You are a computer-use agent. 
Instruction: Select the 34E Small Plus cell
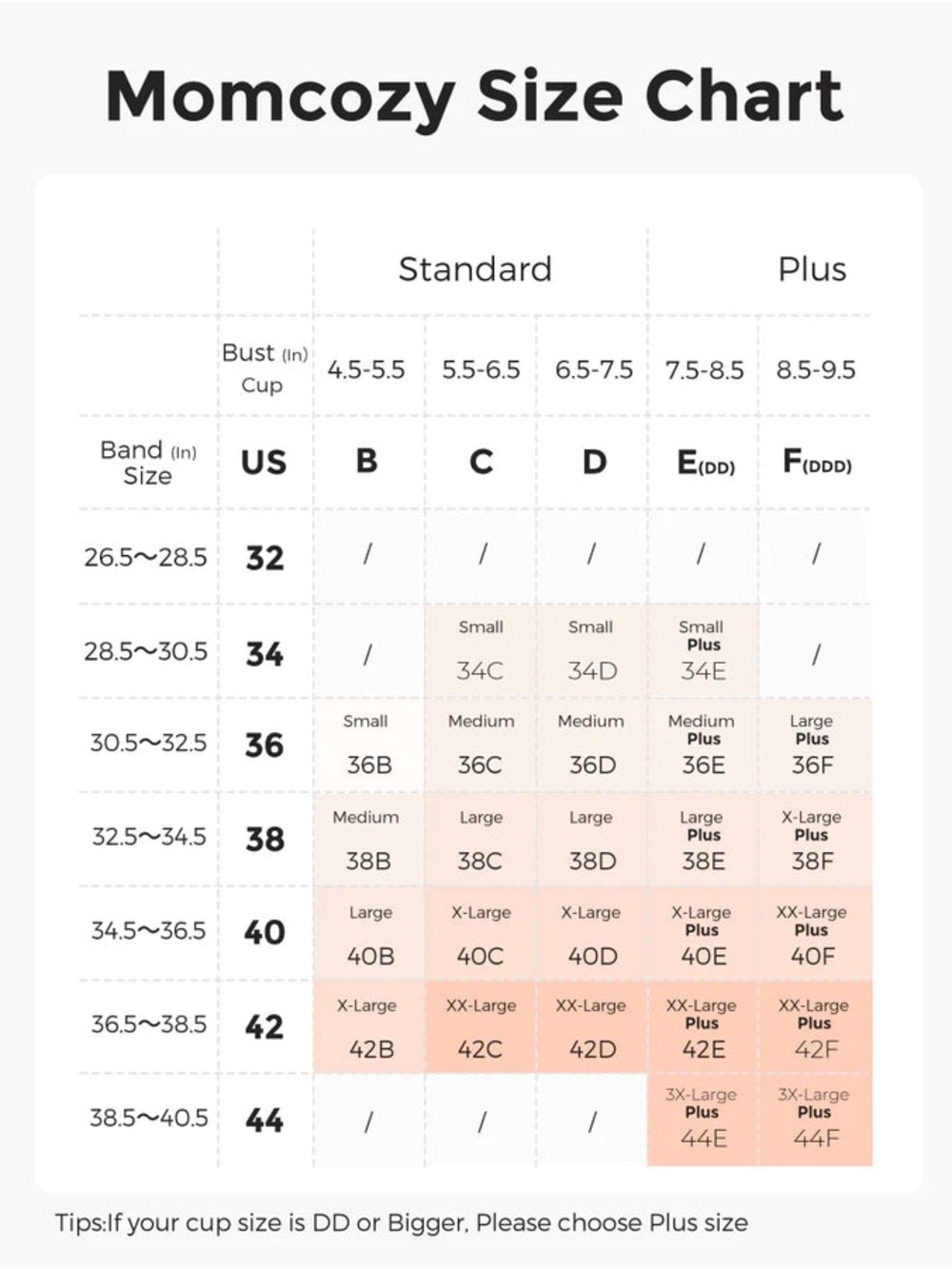[703, 651]
